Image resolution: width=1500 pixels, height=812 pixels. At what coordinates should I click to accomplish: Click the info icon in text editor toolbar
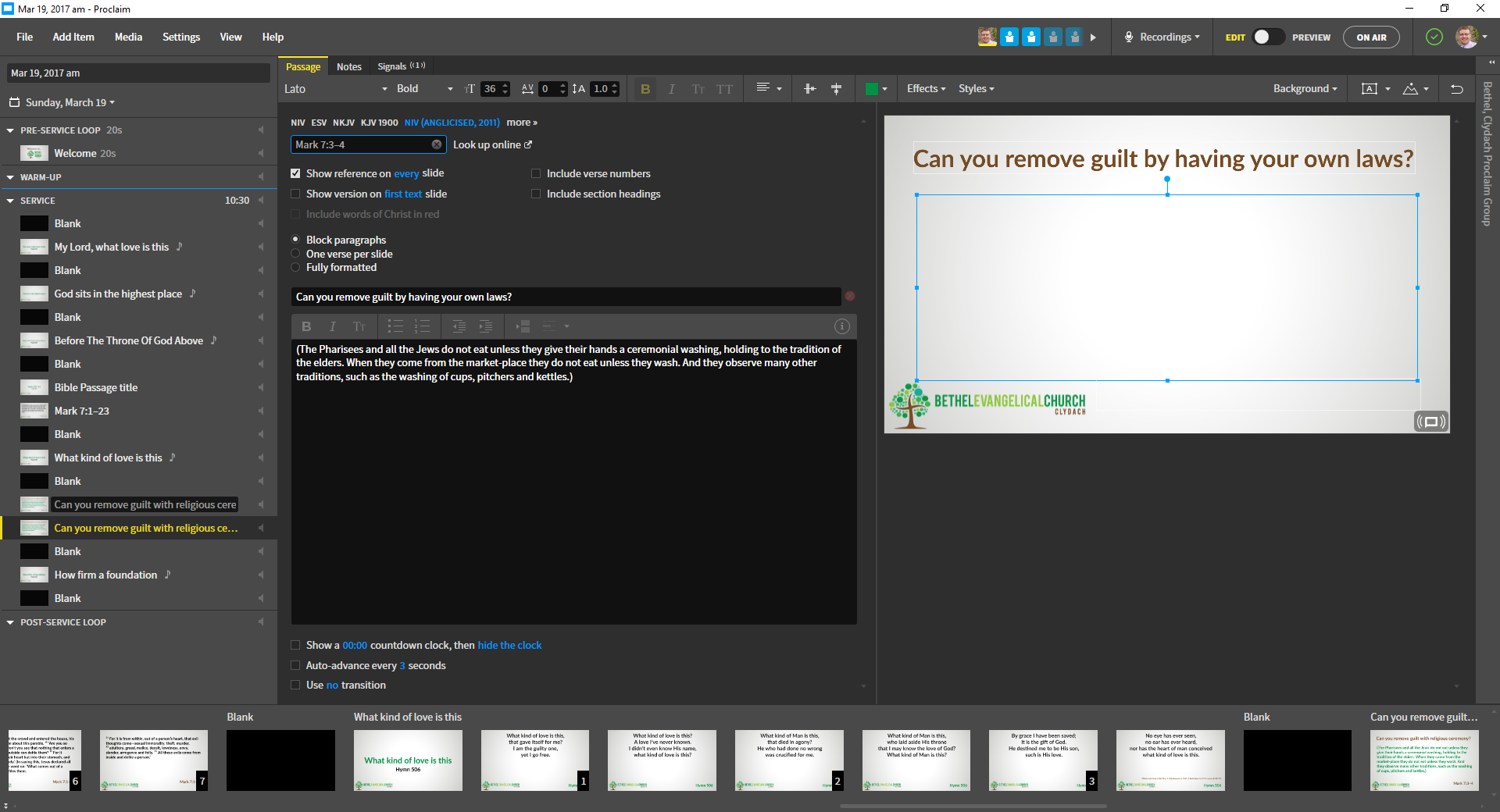[841, 326]
